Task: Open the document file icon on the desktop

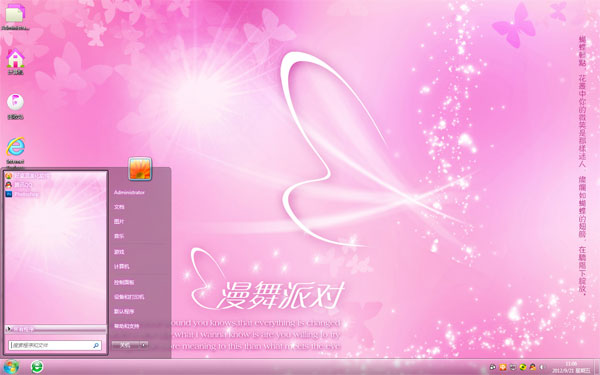Action: tap(15, 14)
